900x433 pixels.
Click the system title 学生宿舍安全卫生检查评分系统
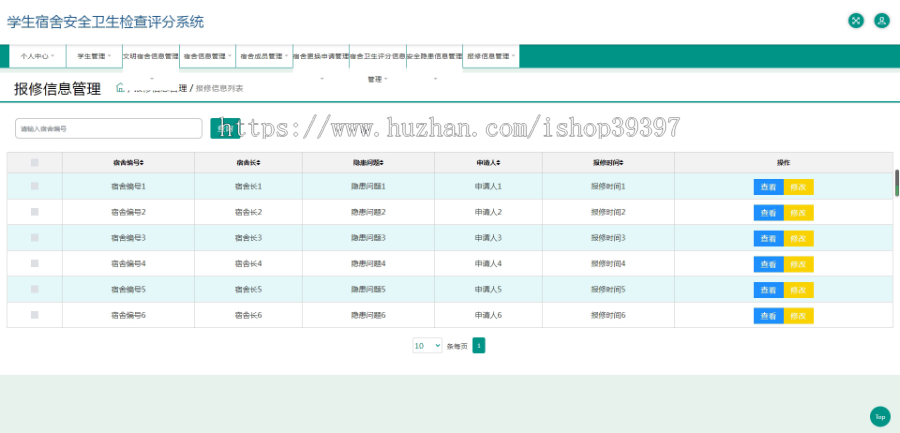tap(105, 22)
